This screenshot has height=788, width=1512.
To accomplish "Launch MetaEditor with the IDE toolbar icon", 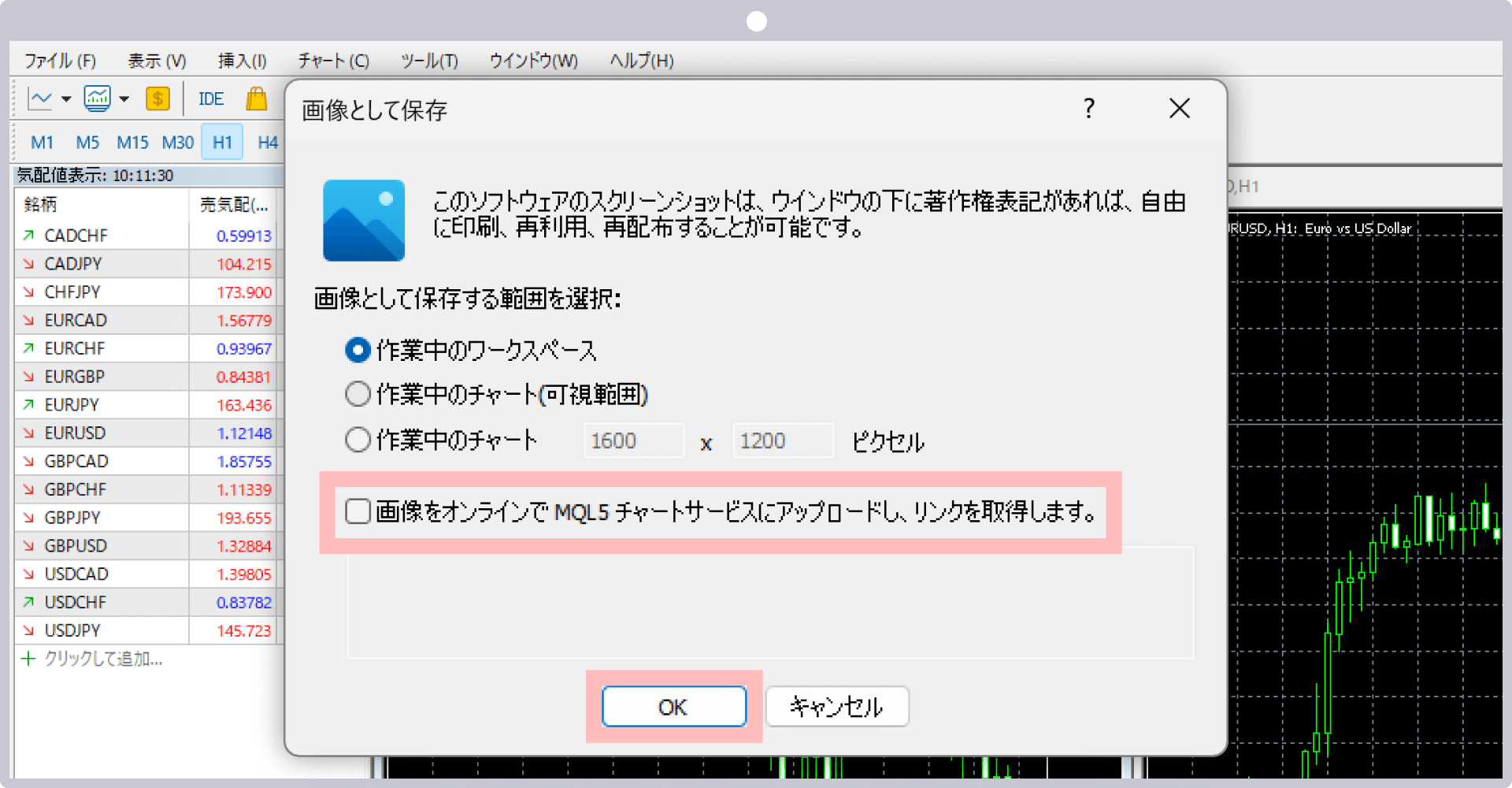I will coord(209,98).
